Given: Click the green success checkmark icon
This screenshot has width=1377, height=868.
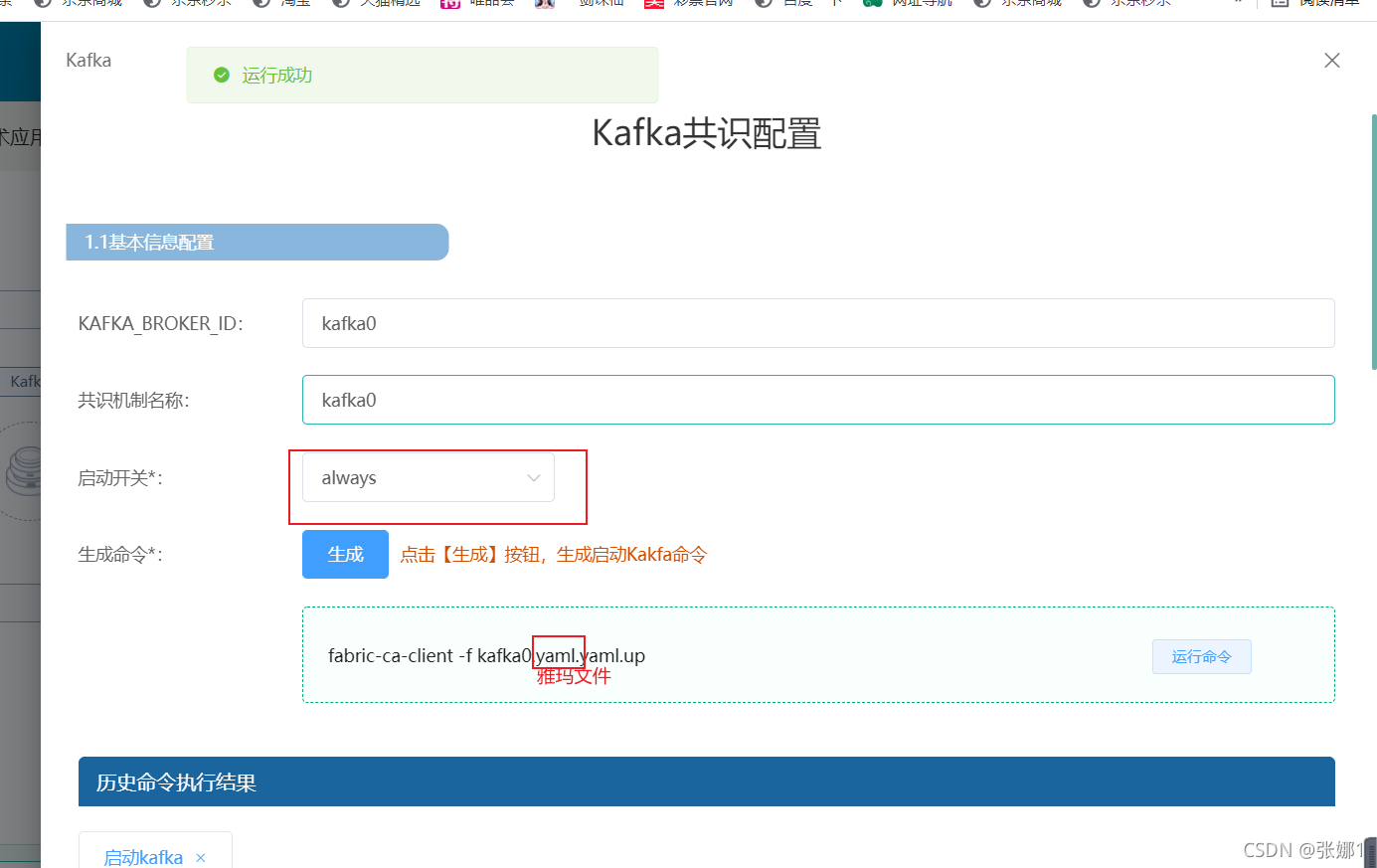Looking at the screenshot, I should click(222, 76).
